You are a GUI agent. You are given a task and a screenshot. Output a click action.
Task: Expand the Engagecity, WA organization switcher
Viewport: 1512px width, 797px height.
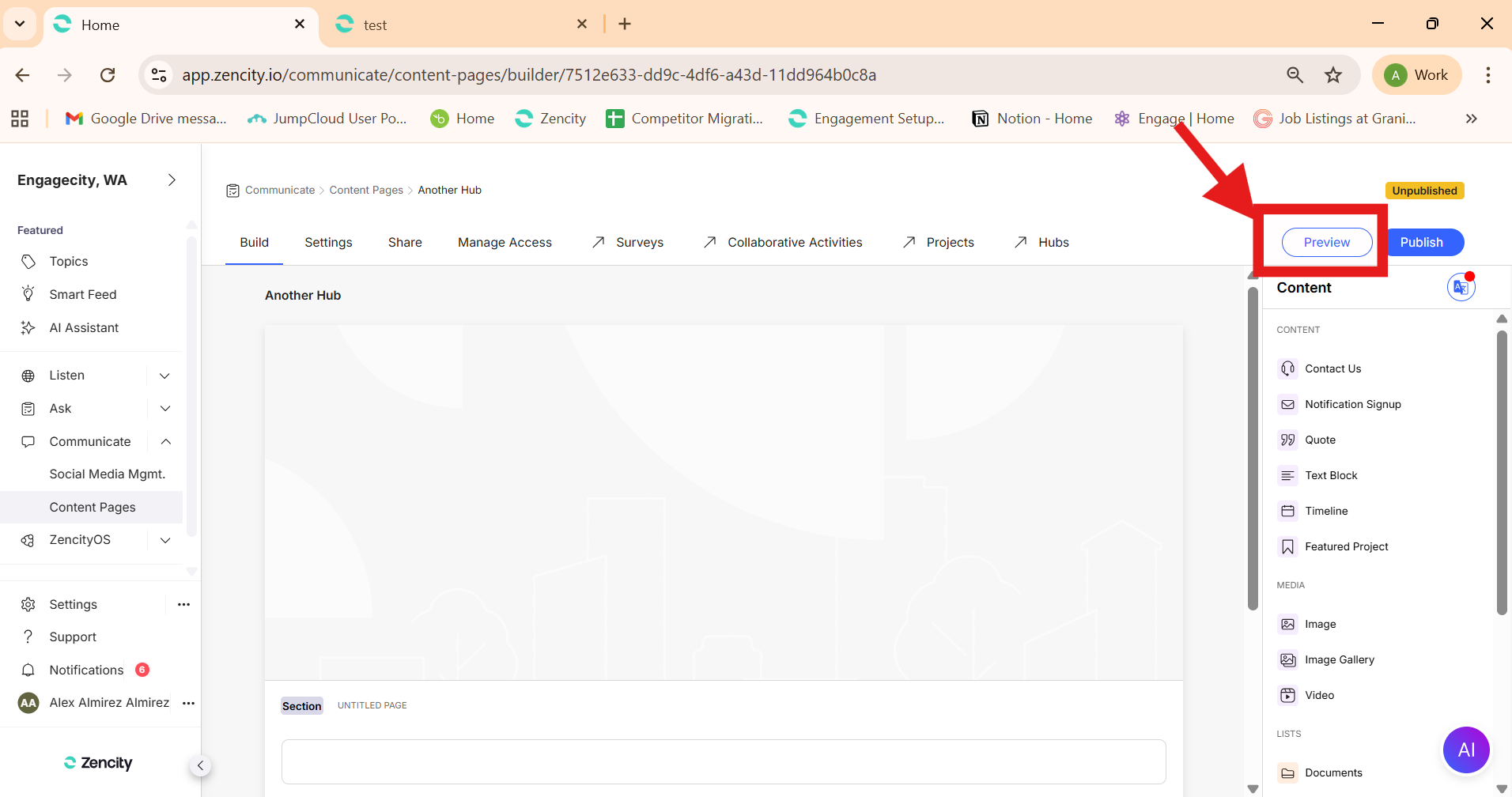[172, 180]
